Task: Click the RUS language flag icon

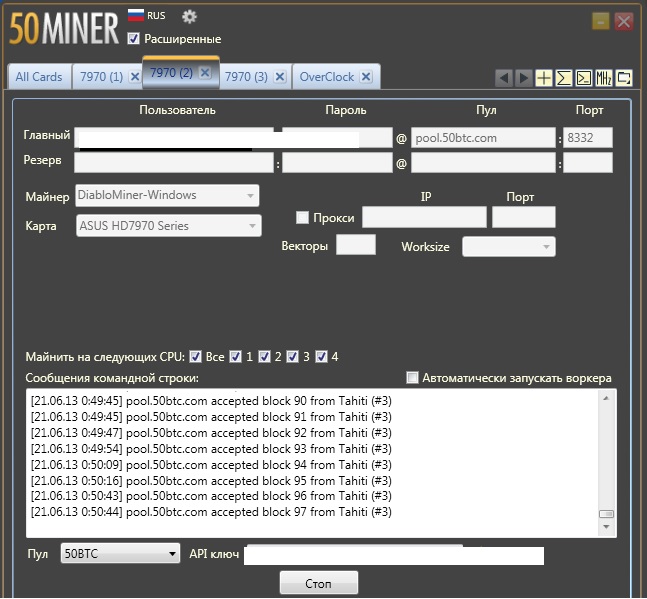Action: coord(136,16)
